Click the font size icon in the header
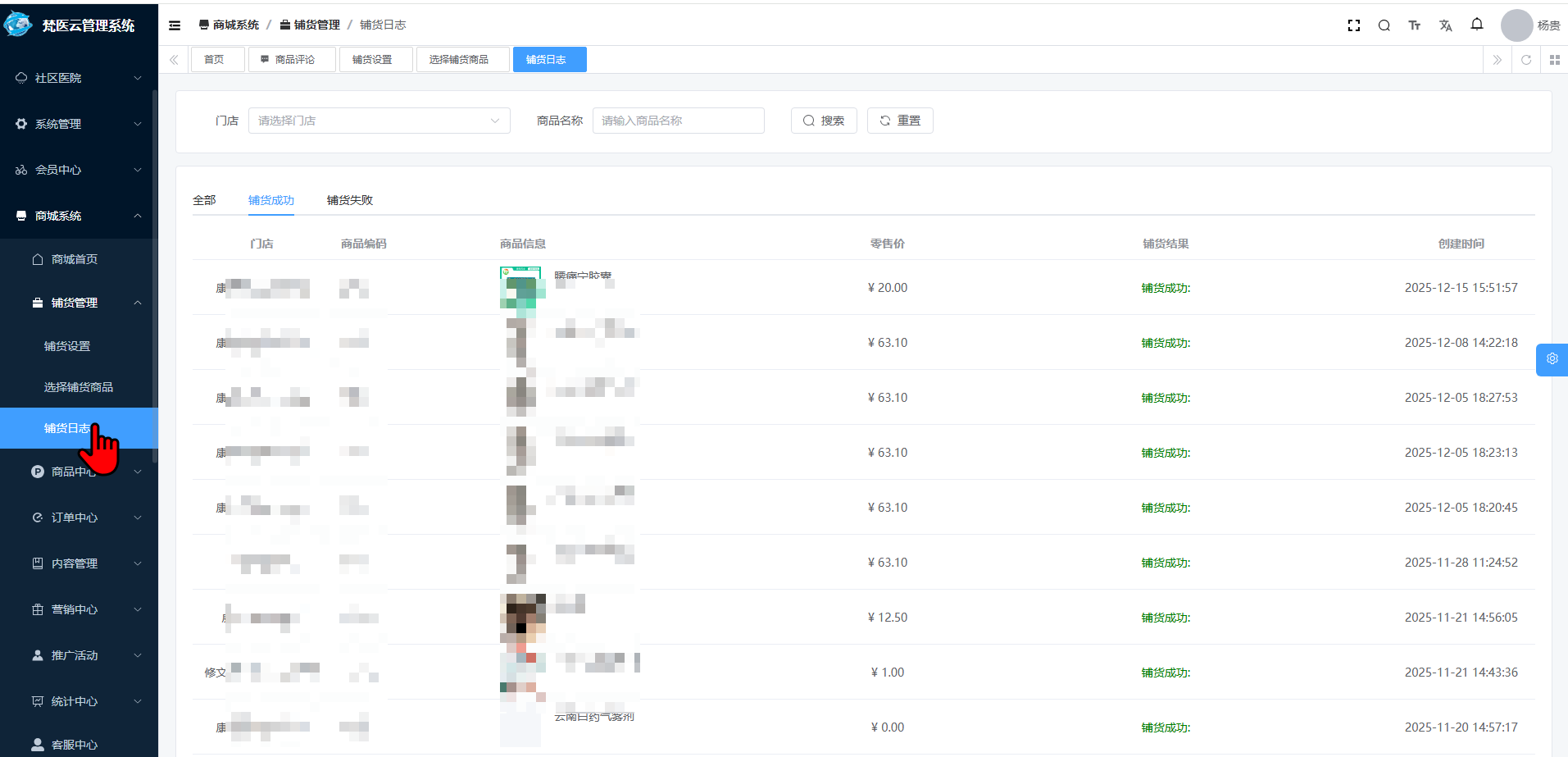The height and width of the screenshot is (757, 1568). point(1414,25)
